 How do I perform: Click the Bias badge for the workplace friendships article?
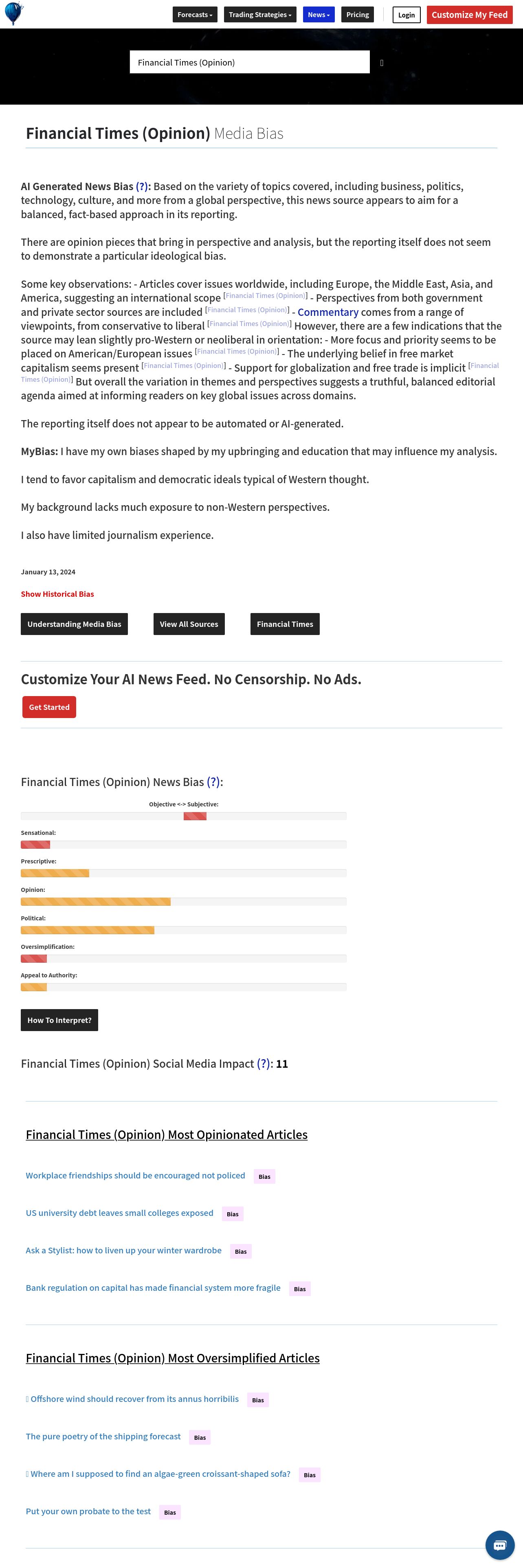(264, 1176)
